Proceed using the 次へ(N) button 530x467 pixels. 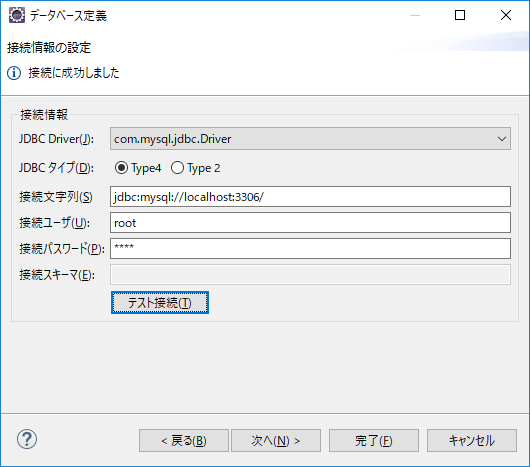tap(276, 441)
